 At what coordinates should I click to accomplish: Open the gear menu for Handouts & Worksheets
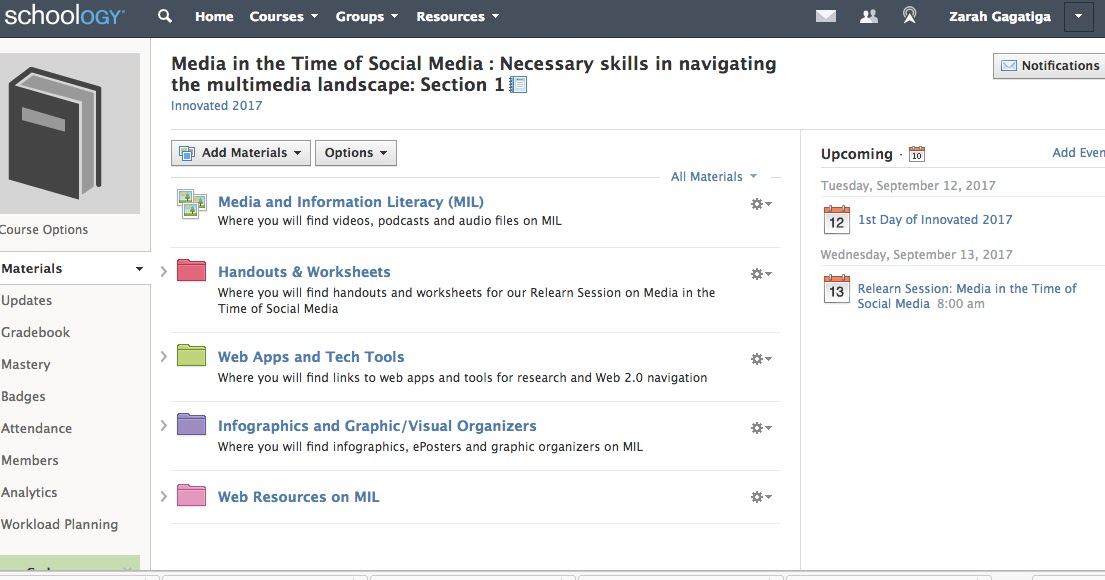click(x=758, y=273)
